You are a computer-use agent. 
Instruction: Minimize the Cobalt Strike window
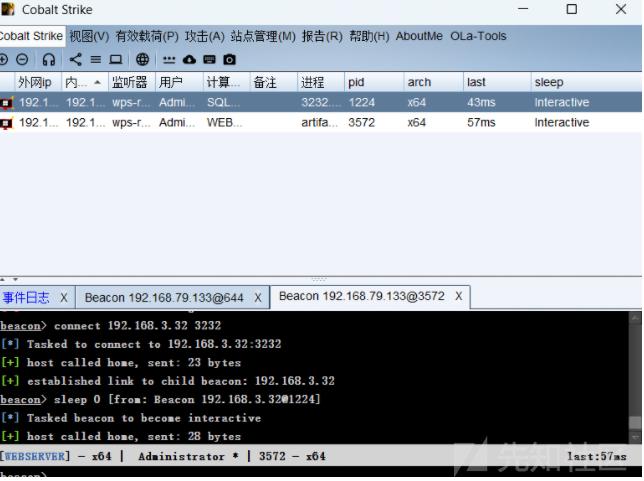click(523, 9)
